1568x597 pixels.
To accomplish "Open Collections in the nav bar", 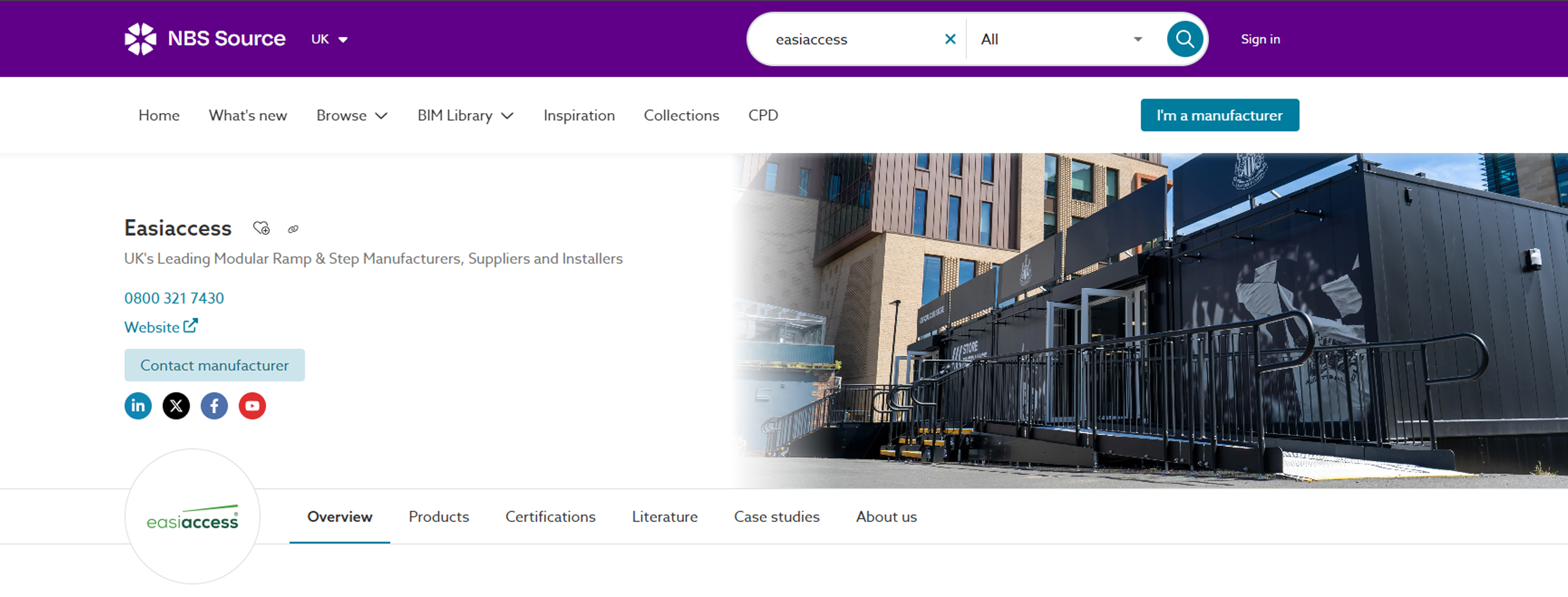I will tap(682, 116).
